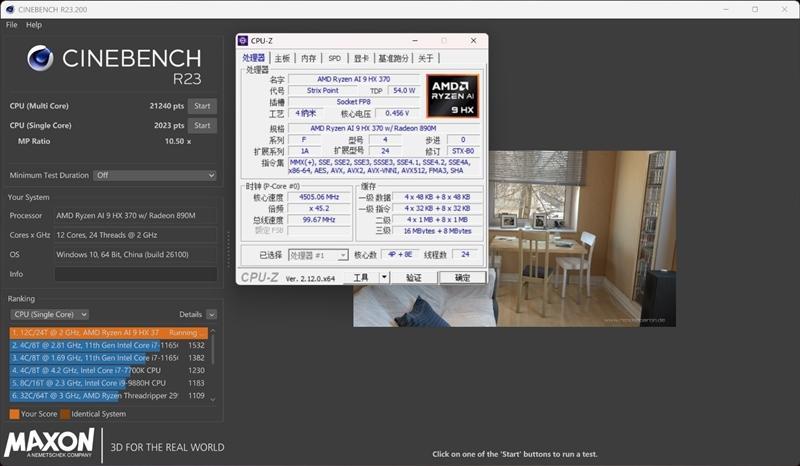Screen dimensions: 800x466
Task: Start the CPU Multi Core test
Action: click(202, 106)
